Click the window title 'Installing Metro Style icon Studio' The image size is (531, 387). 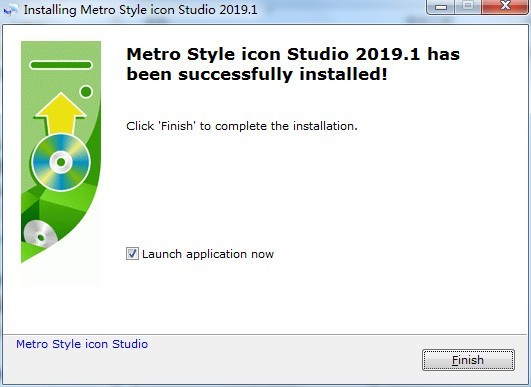coord(141,10)
